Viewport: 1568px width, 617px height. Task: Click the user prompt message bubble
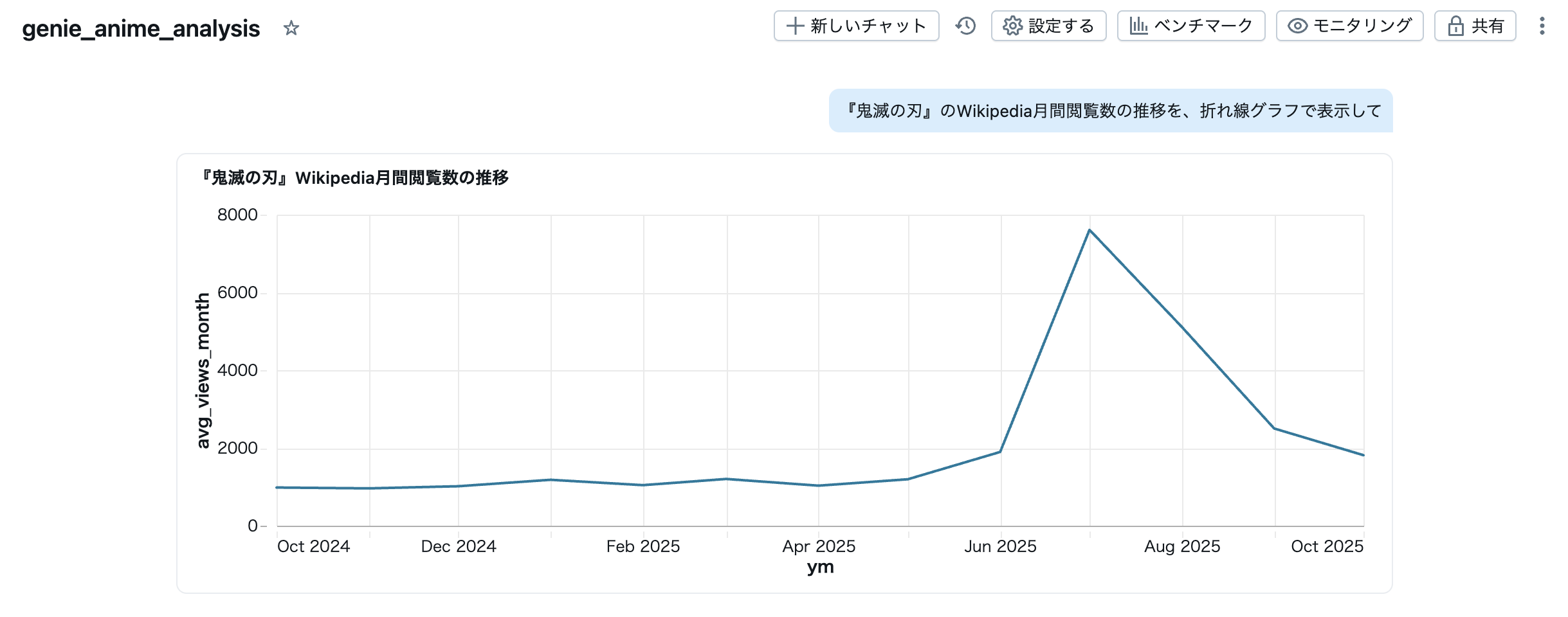click(x=1111, y=111)
